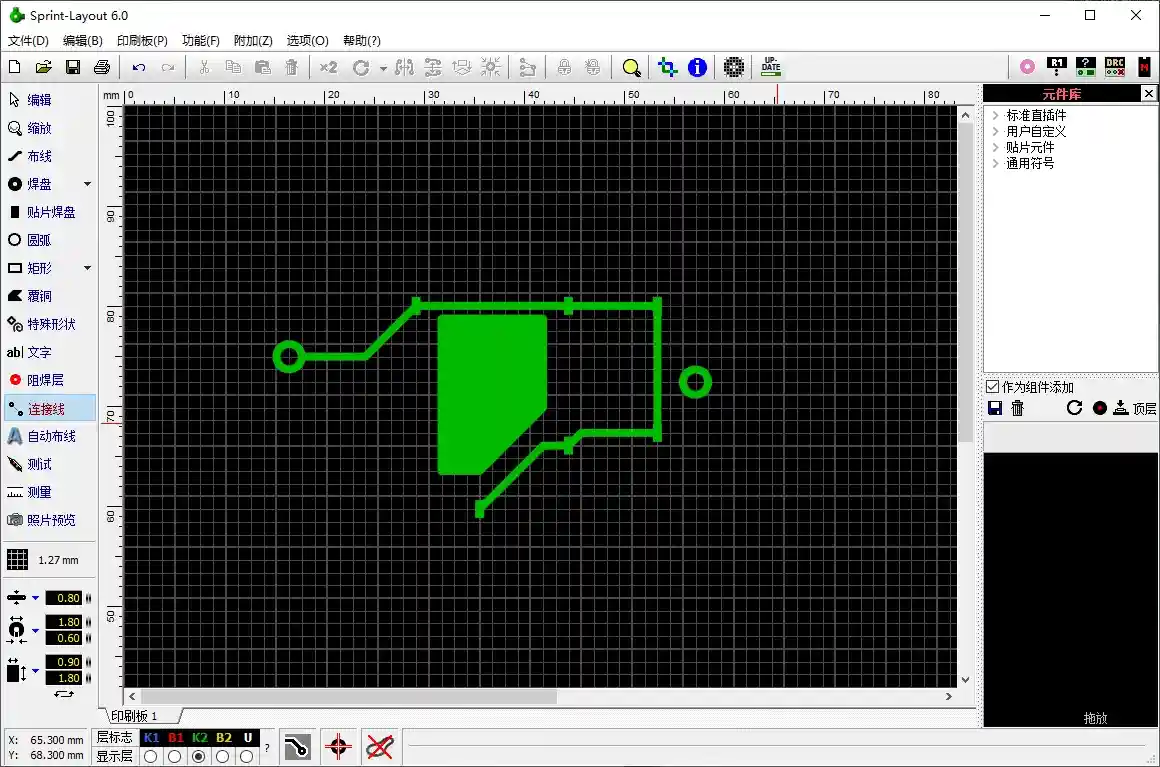The width and height of the screenshot is (1160, 767).
Task: Select B2 layer radio button
Action: [x=223, y=757]
